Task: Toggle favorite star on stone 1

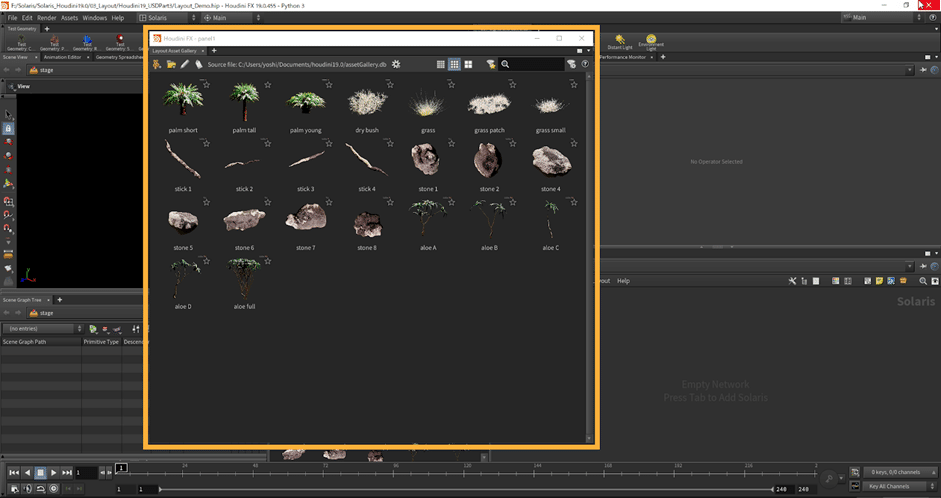Action: click(x=450, y=145)
